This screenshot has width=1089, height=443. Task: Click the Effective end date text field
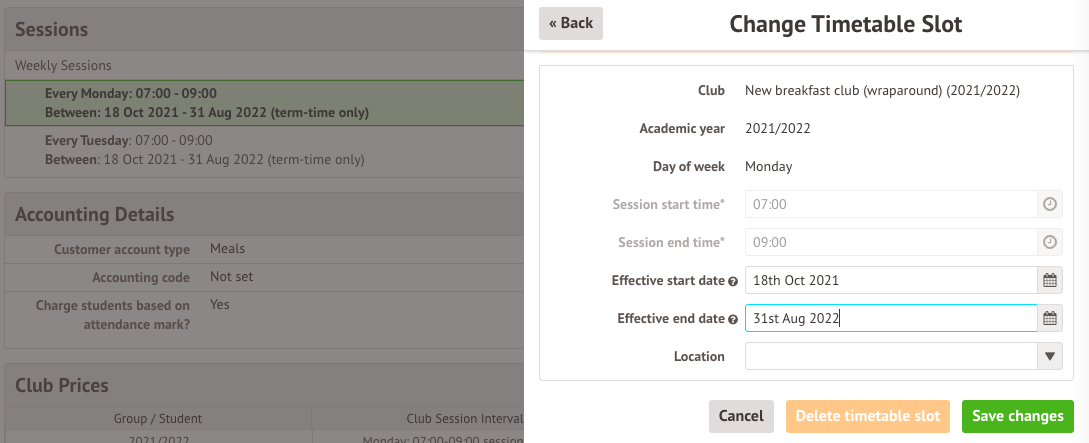coord(890,319)
